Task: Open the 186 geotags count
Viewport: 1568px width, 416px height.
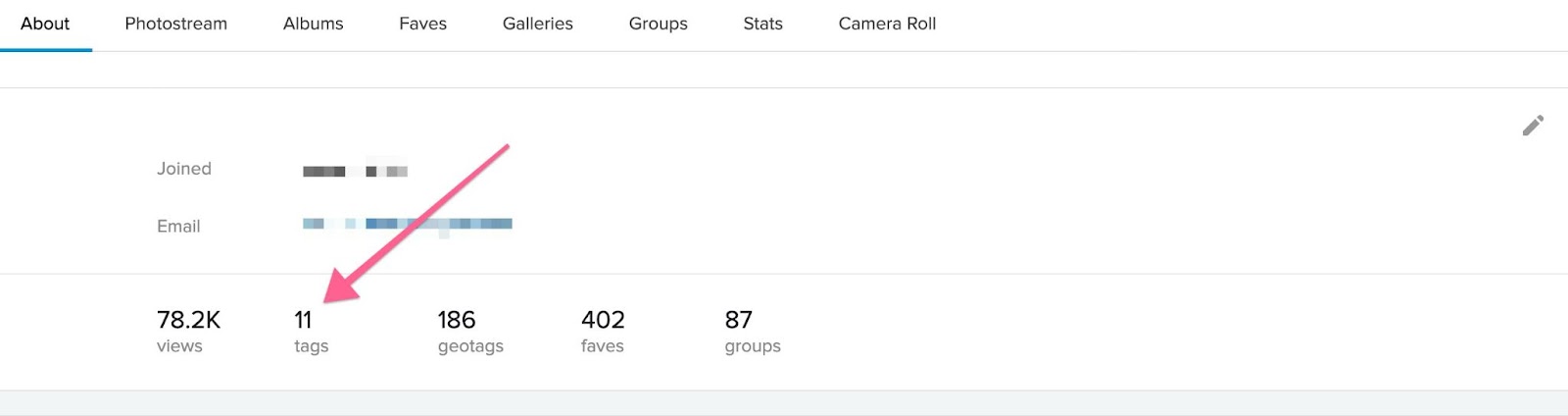Action: [x=457, y=320]
